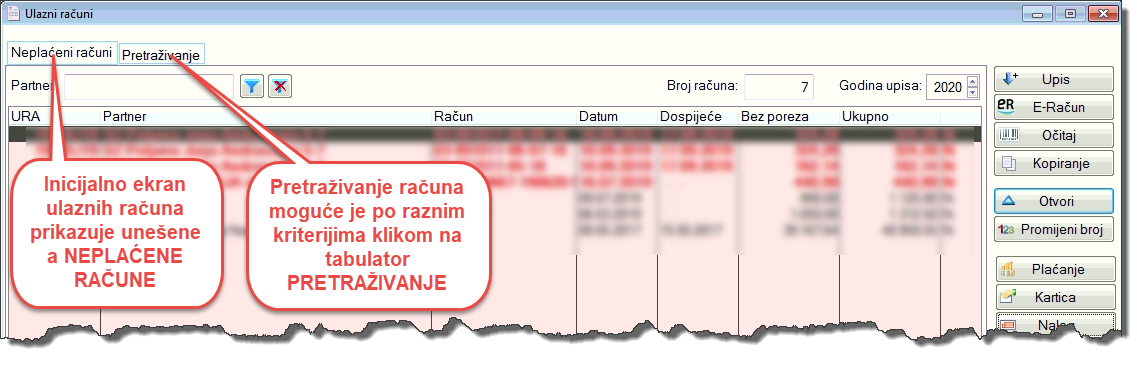Select the Očitaj barcode button

1054,135
